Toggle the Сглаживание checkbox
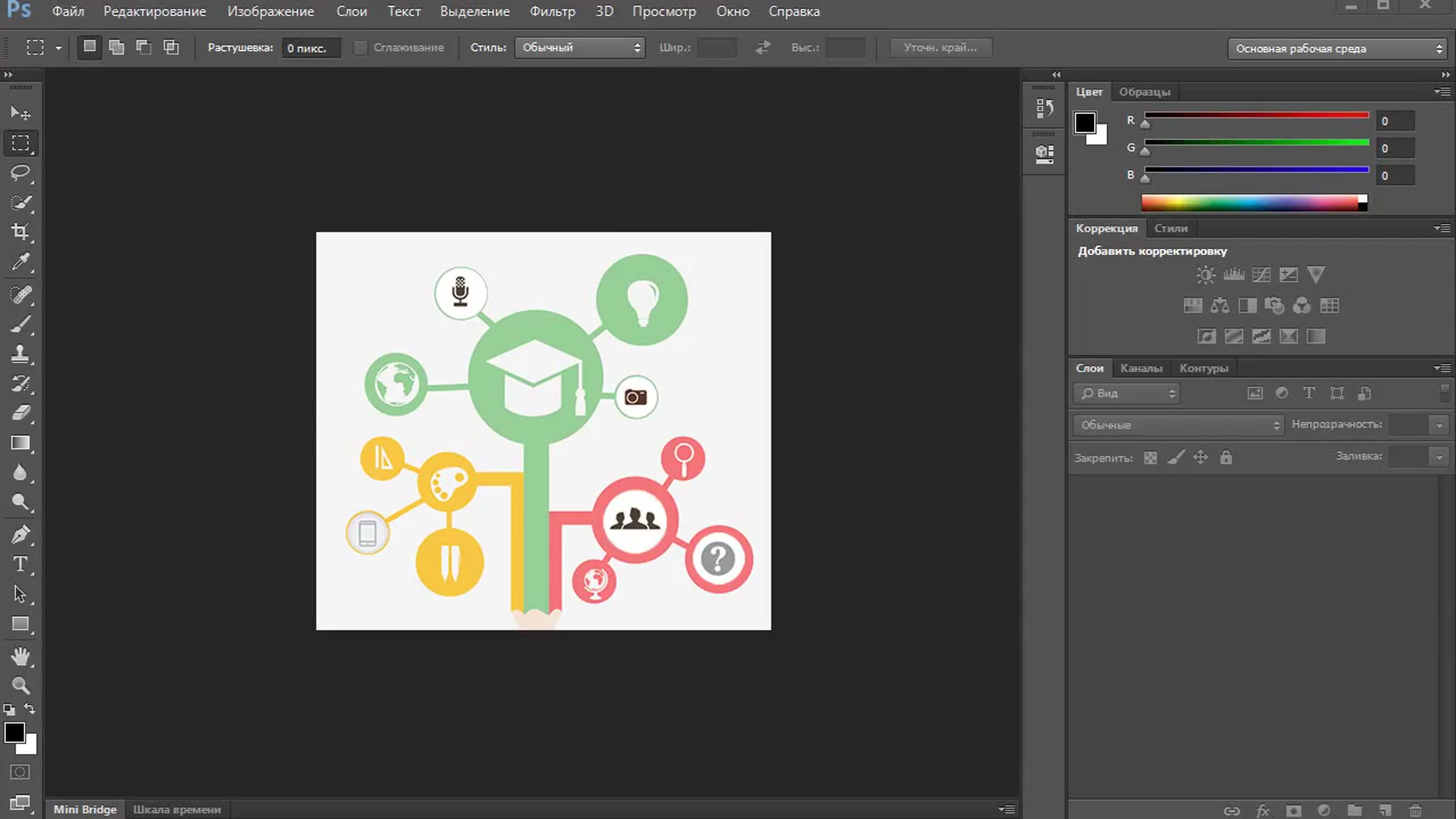1456x819 pixels. 360,48
